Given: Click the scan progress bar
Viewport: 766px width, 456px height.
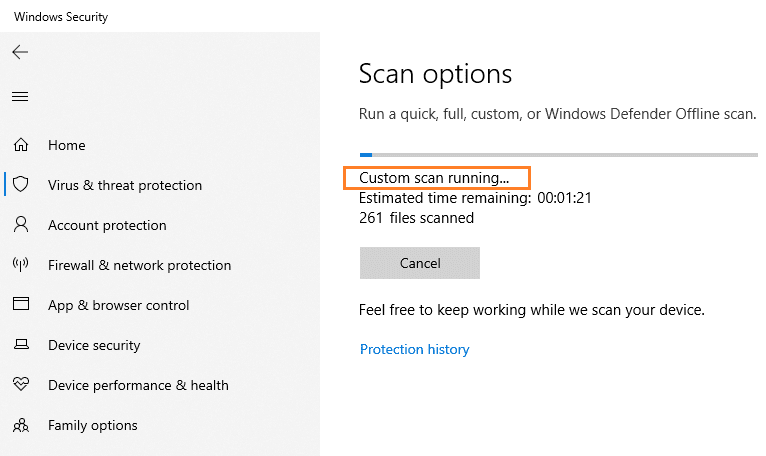Looking at the screenshot, I should 558,155.
